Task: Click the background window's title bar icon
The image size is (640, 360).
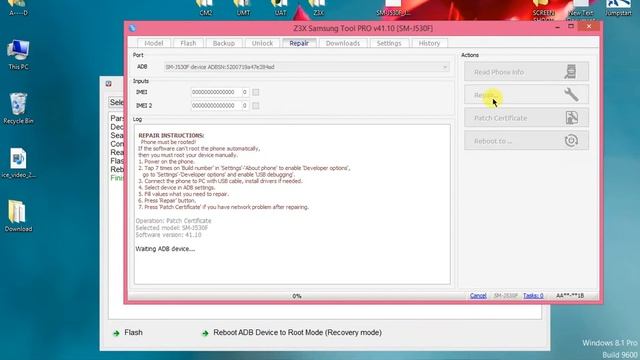Action: click(x=109, y=84)
